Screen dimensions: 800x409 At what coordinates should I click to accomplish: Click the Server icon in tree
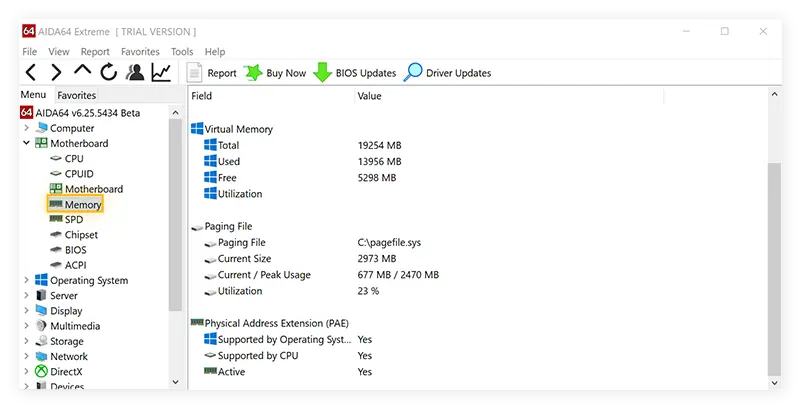click(x=41, y=295)
